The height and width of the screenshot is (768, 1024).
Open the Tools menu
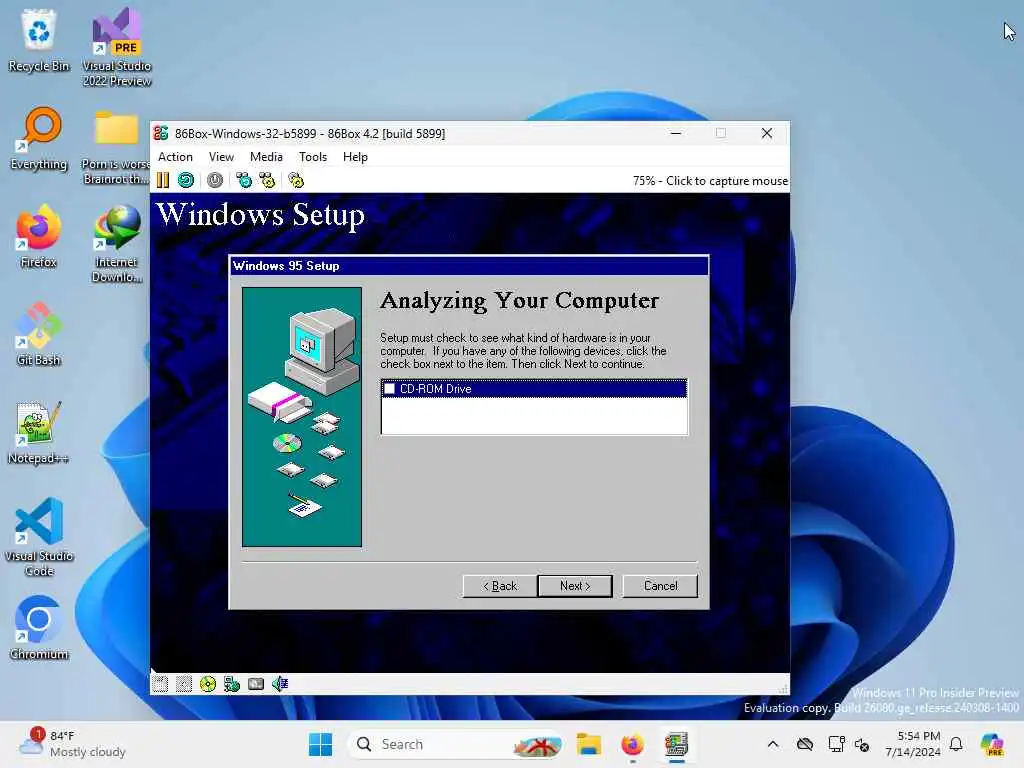point(313,157)
